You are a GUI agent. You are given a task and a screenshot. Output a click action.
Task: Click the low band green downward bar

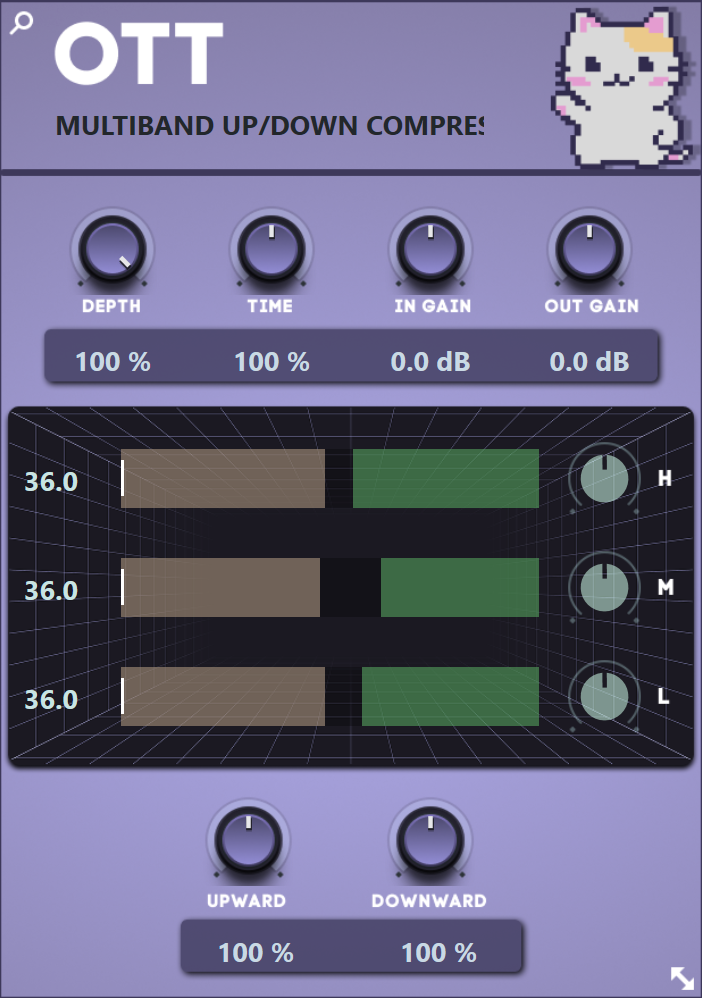451,696
